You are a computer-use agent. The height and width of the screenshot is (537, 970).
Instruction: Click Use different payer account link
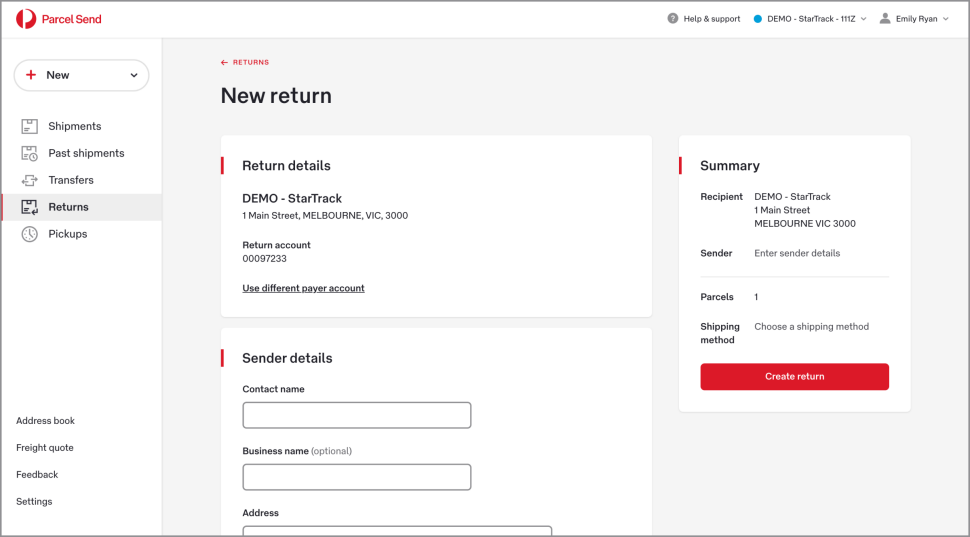303,288
